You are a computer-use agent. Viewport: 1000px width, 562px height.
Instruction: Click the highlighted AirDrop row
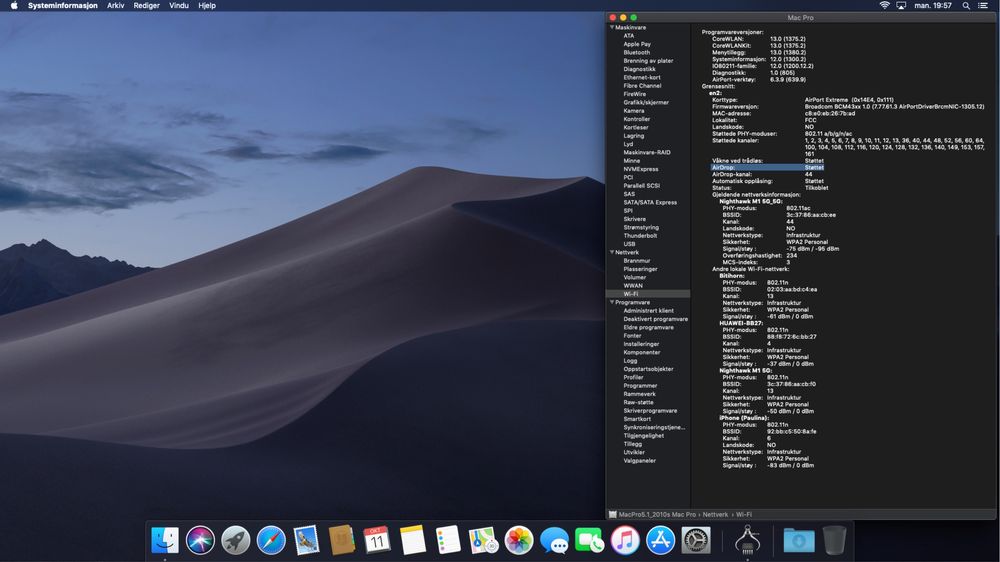(x=767, y=167)
